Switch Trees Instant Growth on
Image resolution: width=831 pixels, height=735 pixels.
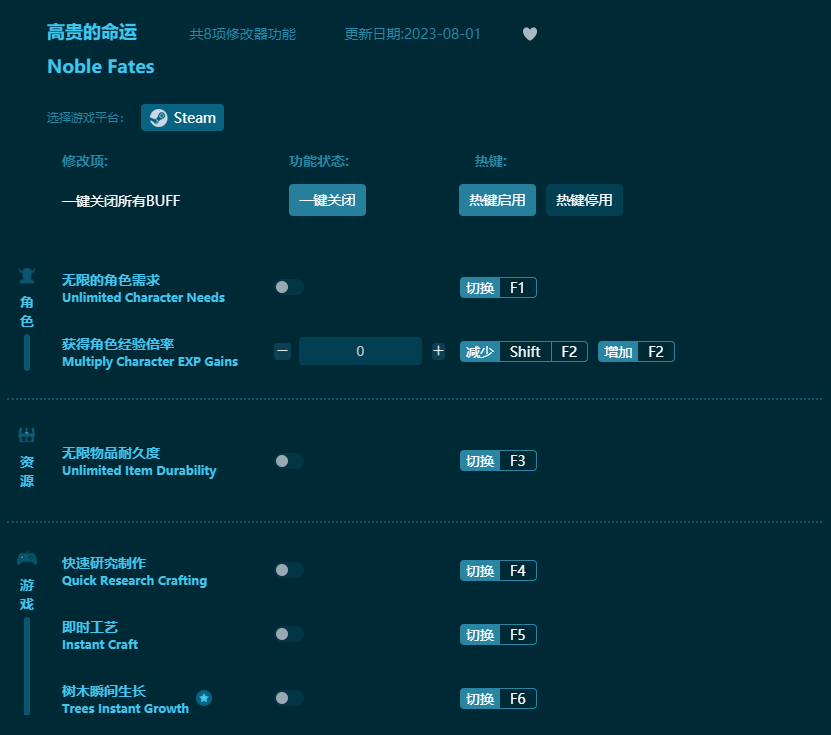coord(289,698)
